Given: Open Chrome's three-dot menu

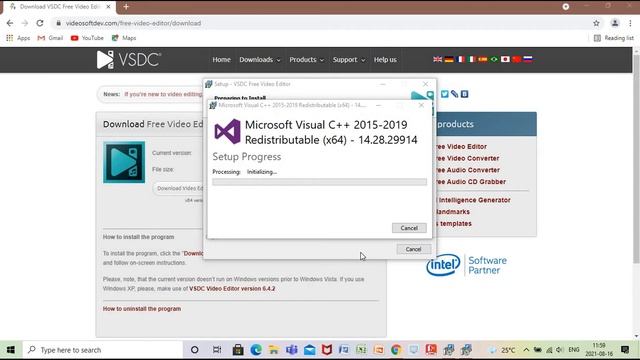Looking at the screenshot, I should pos(630,23).
